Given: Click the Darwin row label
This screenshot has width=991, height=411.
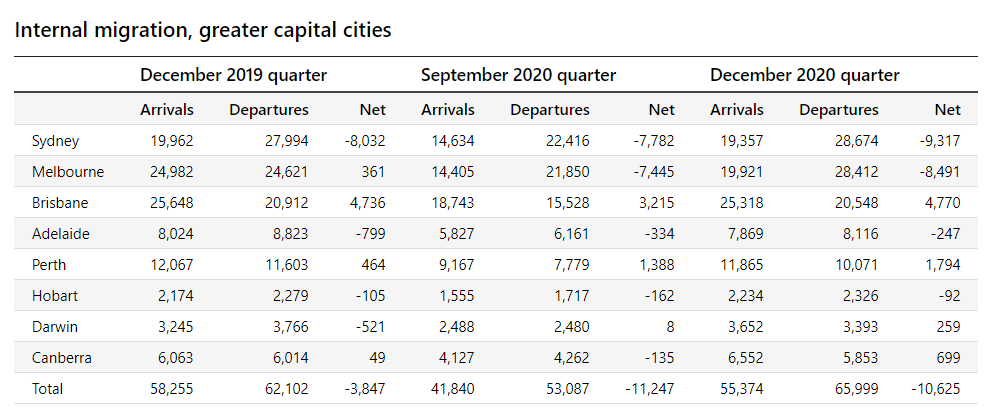Looking at the screenshot, I should point(54,327).
